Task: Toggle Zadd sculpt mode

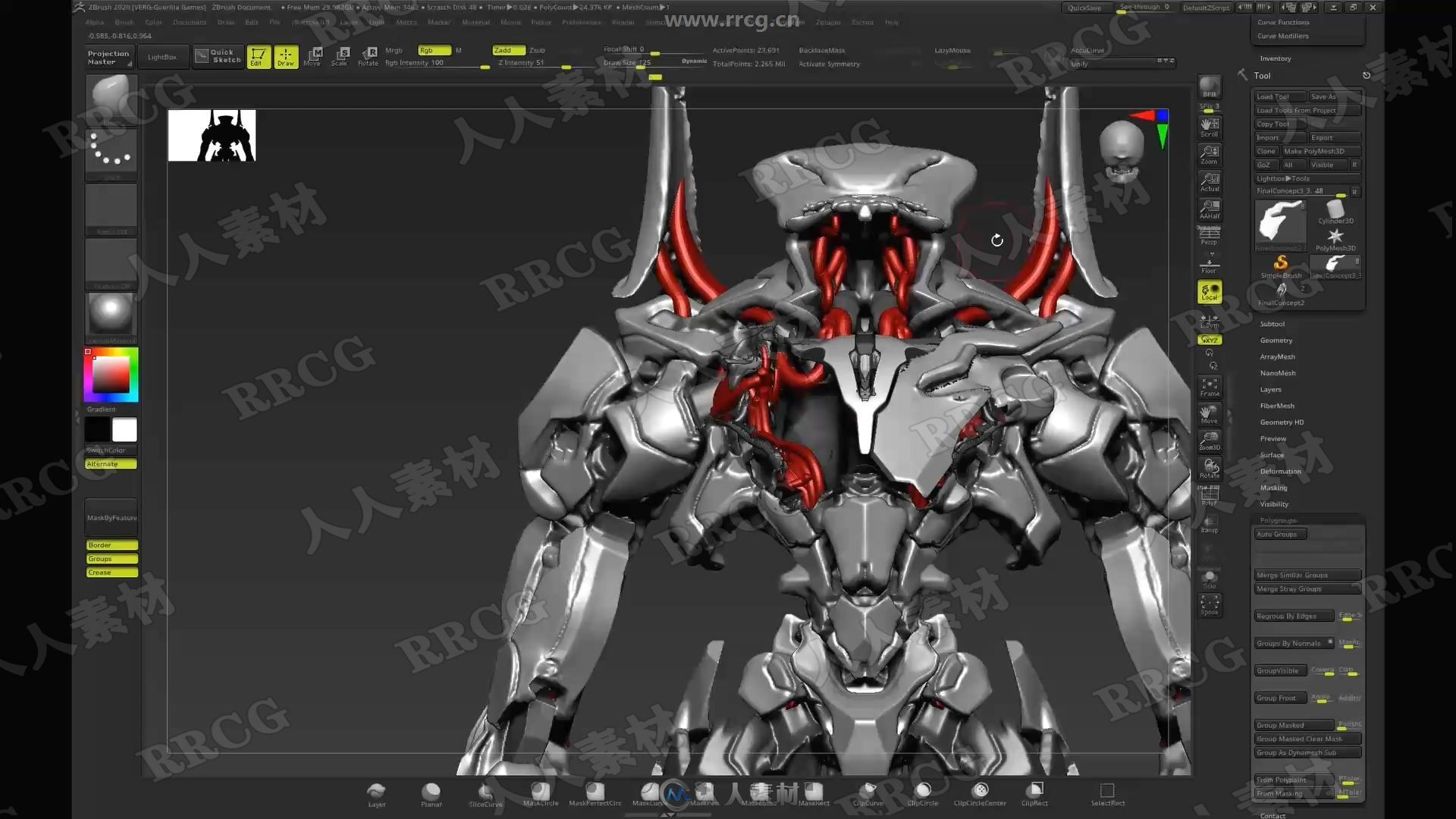Action: tap(509, 50)
